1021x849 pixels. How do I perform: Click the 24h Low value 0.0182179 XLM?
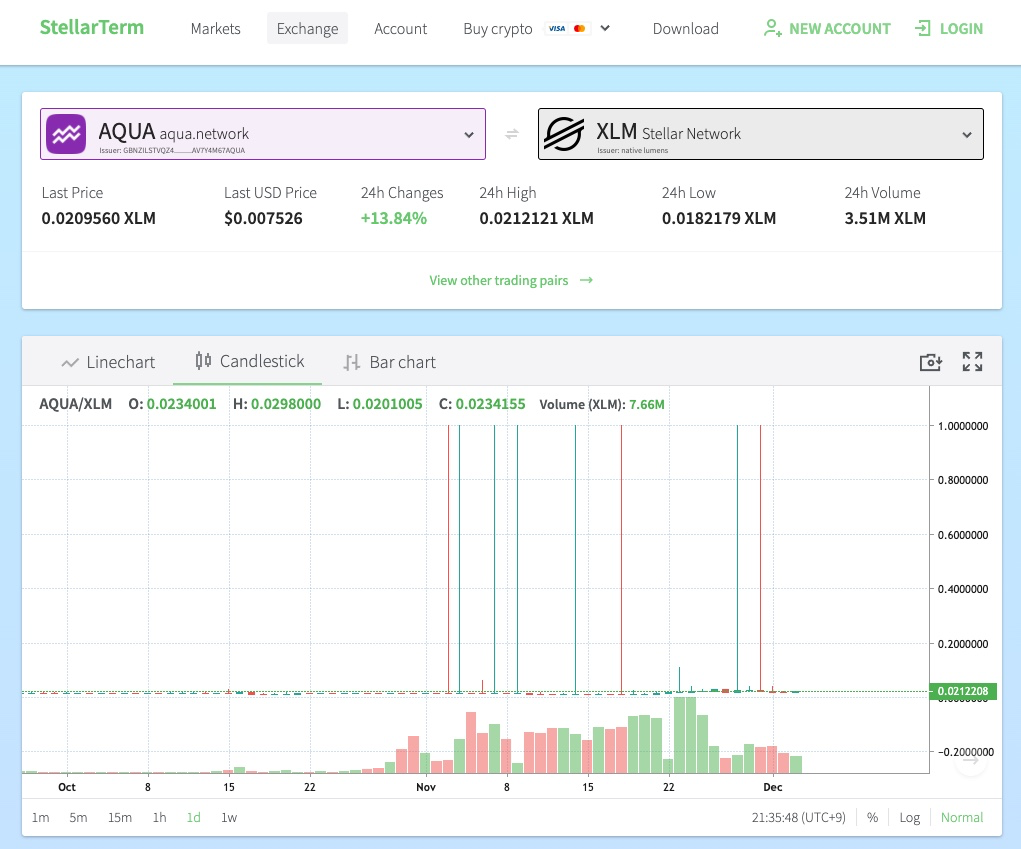tap(719, 218)
